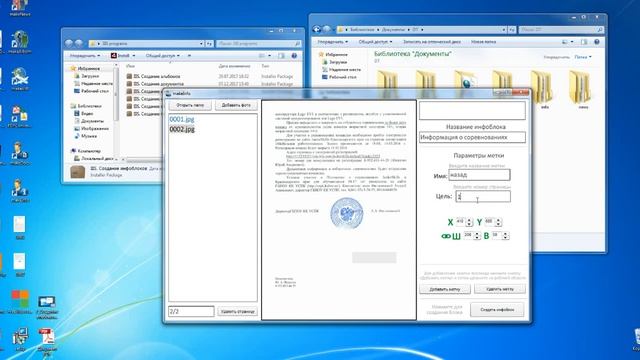Click the Создать инфоблок button
Viewport: 640px width, 360px height.
pyautogui.click(x=497, y=310)
